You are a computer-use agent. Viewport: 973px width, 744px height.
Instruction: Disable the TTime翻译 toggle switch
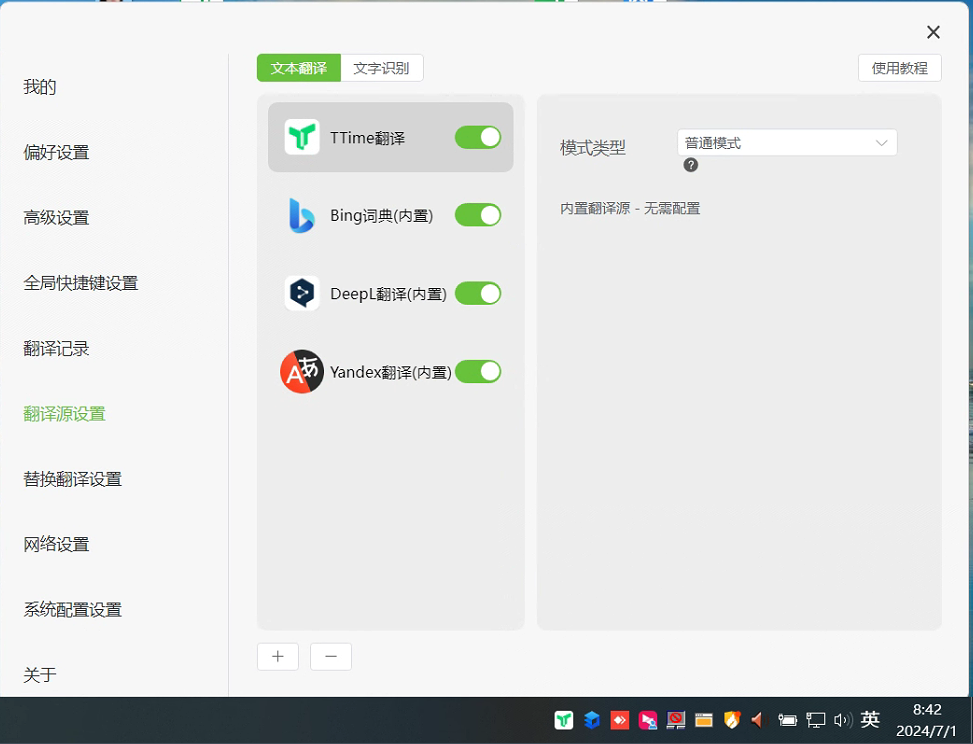pos(478,137)
